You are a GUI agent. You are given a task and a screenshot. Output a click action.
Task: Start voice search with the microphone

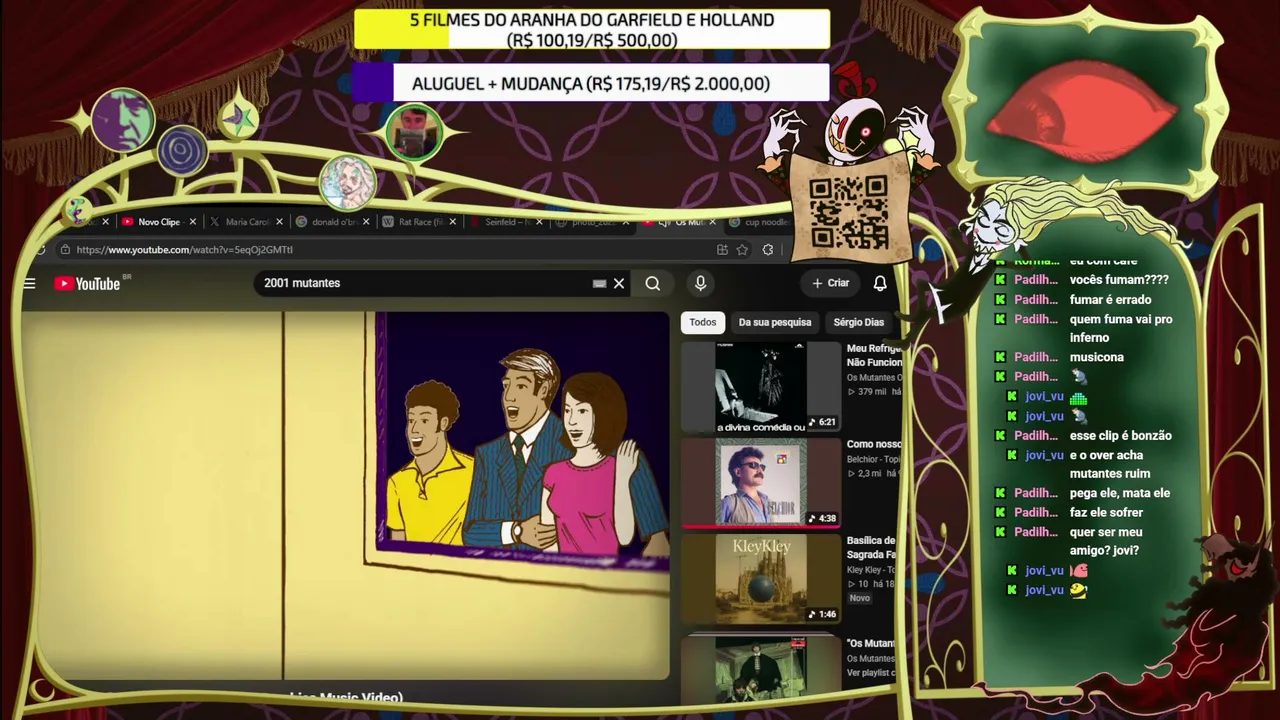pyautogui.click(x=700, y=283)
